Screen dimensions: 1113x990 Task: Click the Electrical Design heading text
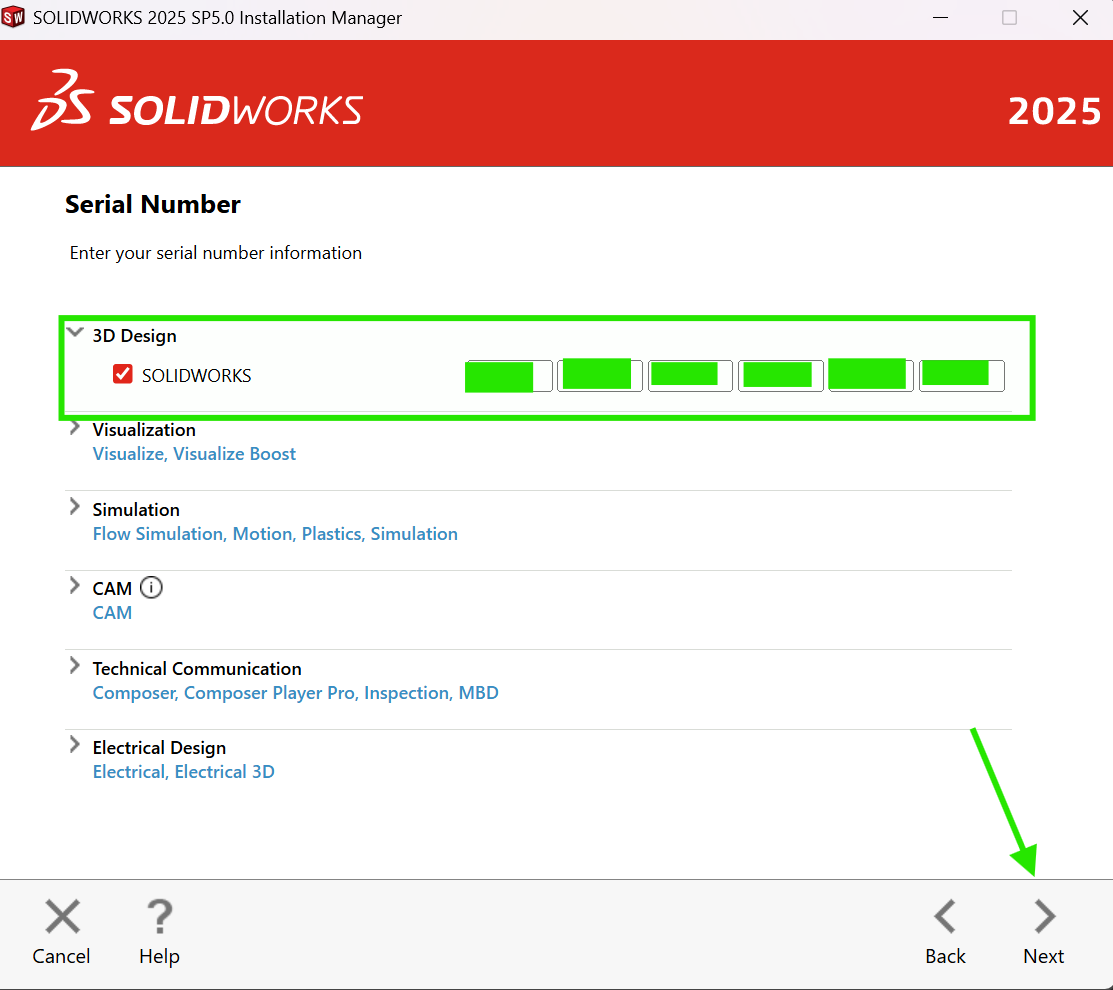coord(159,748)
